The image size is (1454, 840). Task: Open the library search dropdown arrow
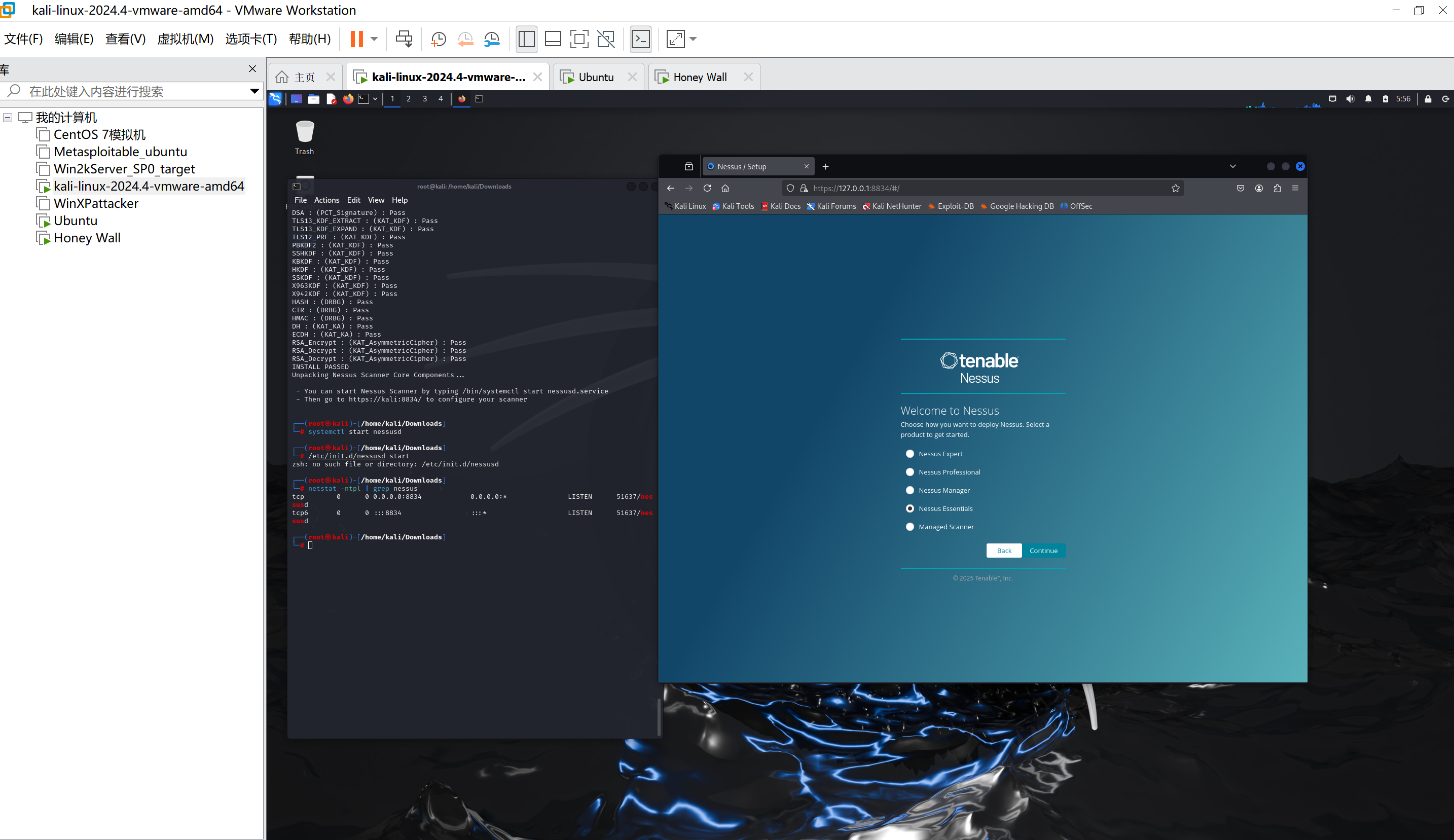(255, 91)
